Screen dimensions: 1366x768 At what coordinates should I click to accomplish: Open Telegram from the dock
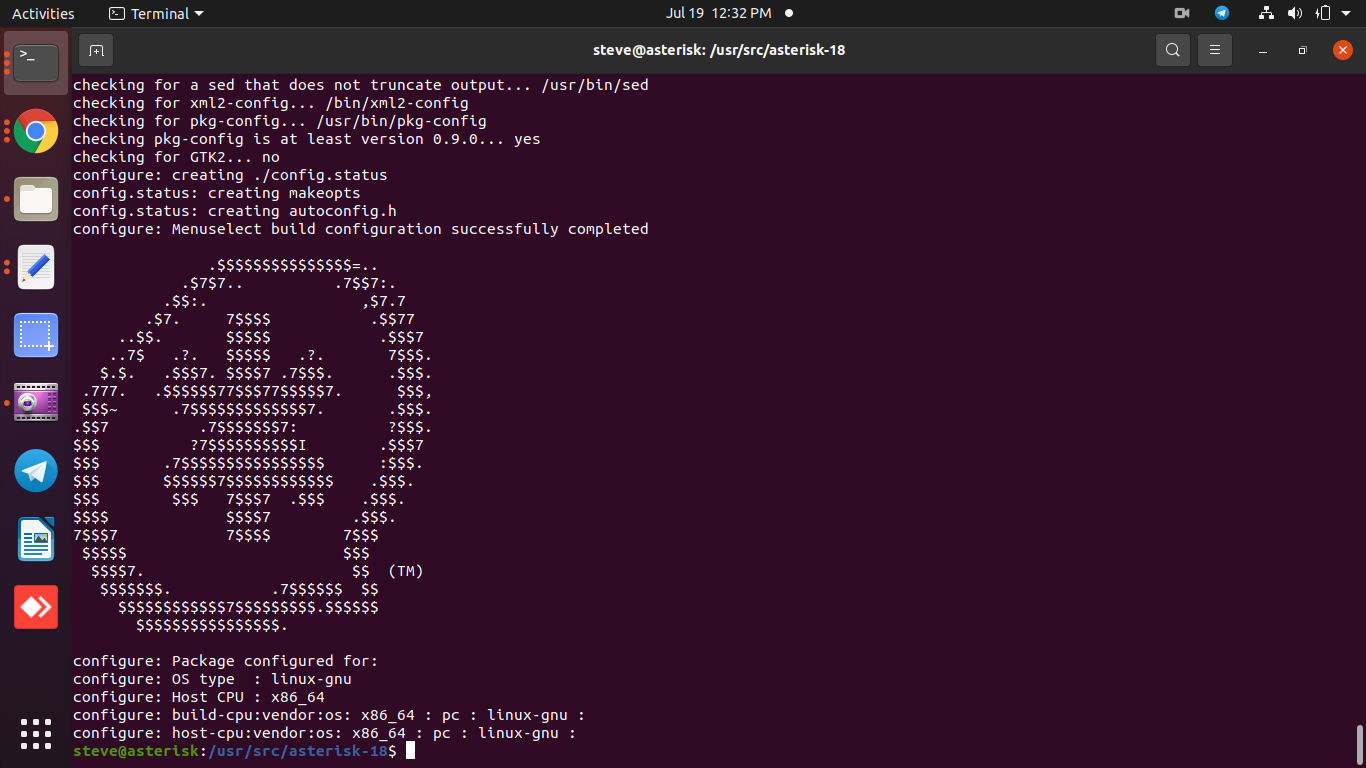36,471
